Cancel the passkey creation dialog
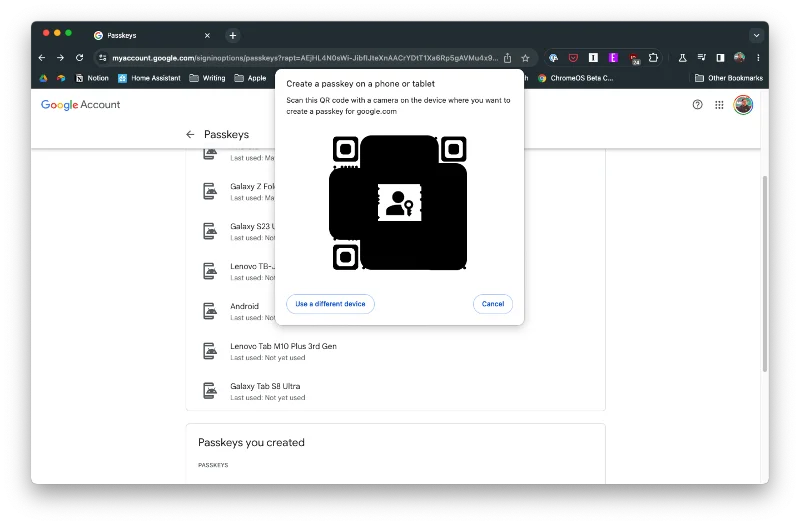This screenshot has width=800, height=525. pos(492,304)
